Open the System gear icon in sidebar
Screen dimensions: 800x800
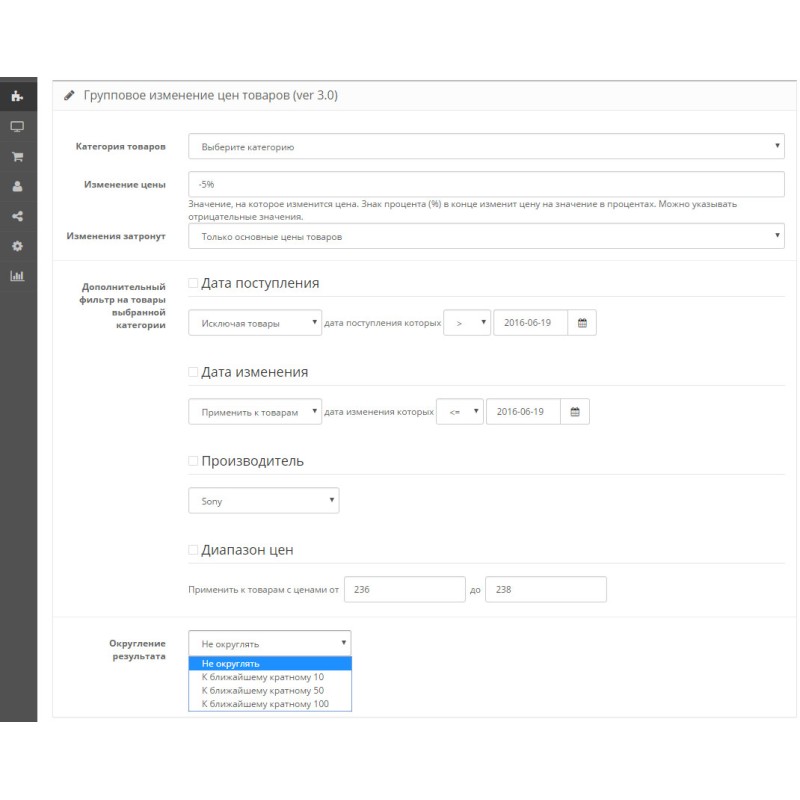click(17, 246)
